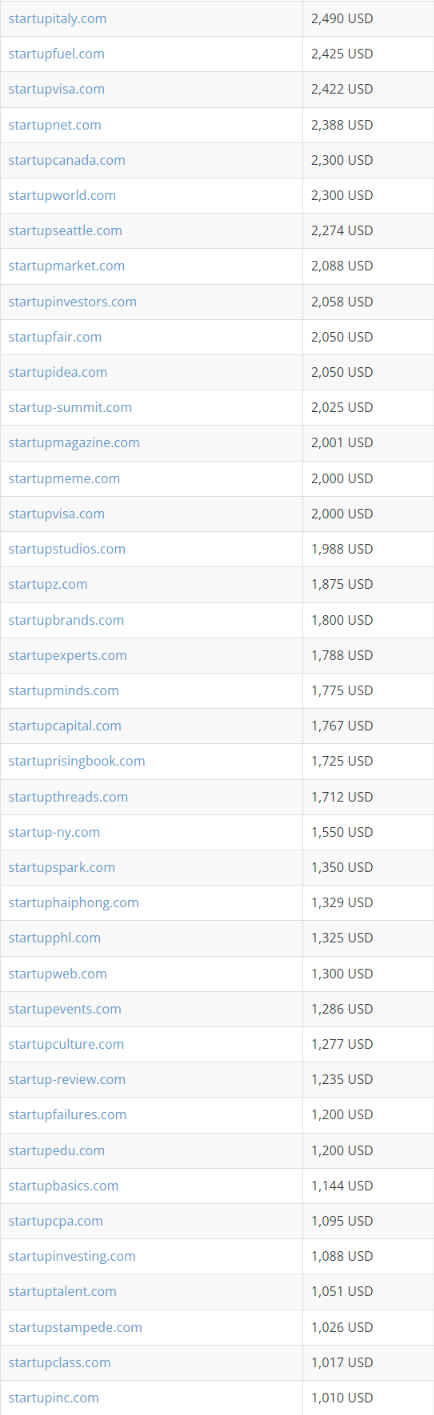This screenshot has width=434, height=1415.
Task: Click the startupmeme.com link
Action: (x=64, y=478)
